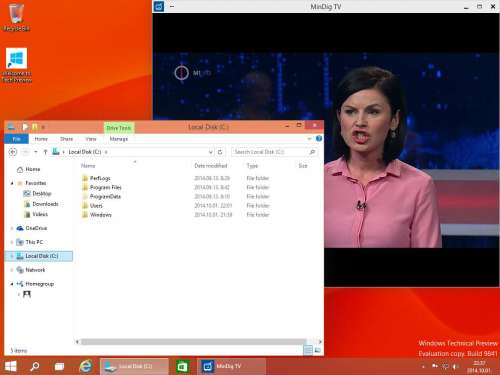Select the Windows folder
The height and width of the screenshot is (375, 500).
click(x=97, y=215)
